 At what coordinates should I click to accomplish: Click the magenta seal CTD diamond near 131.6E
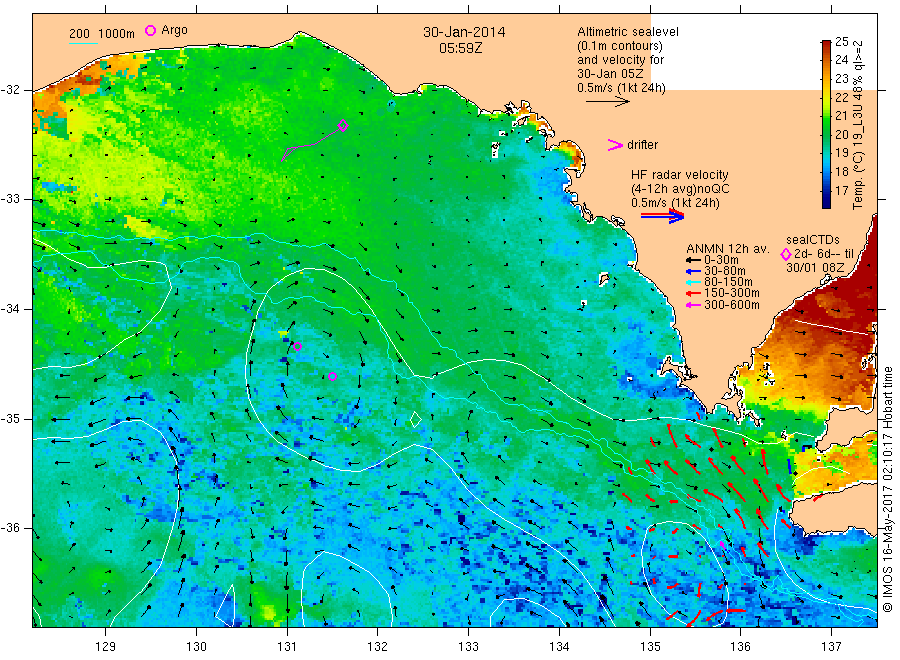[x=343, y=125]
